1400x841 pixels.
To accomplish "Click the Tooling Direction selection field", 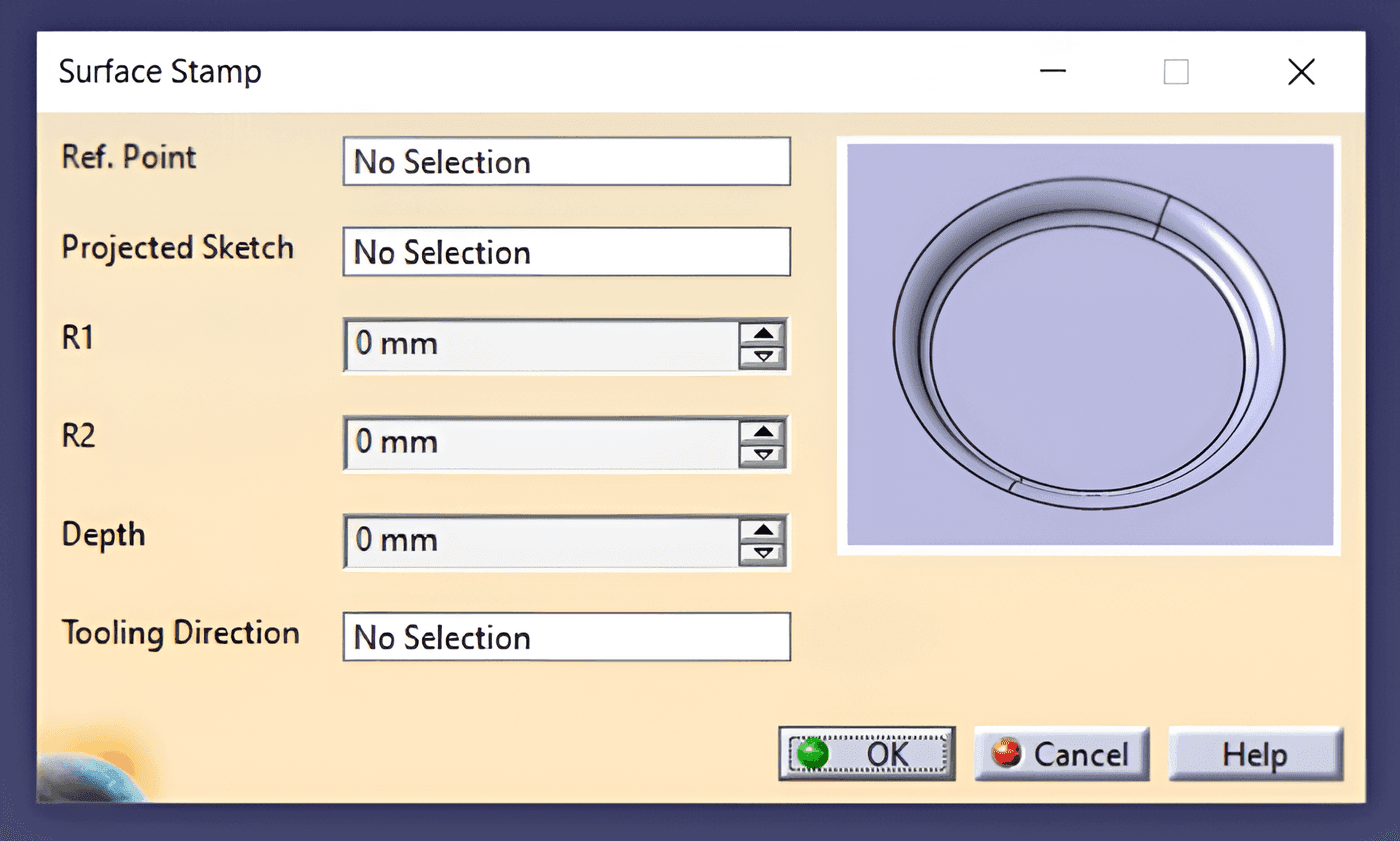I will (566, 637).
